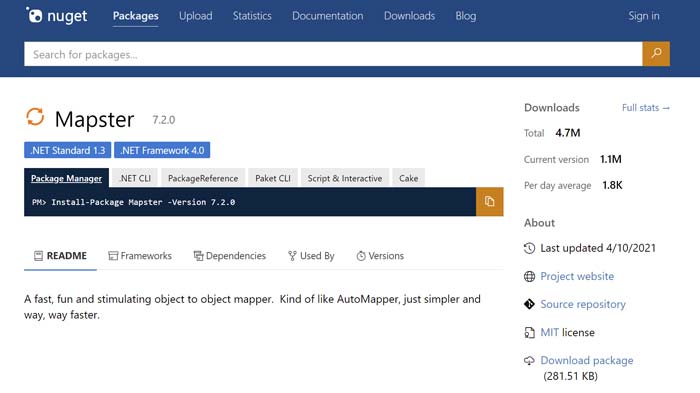Click the .NET Framework 4.0 badge
This screenshot has width=700, height=393.
[x=162, y=150]
